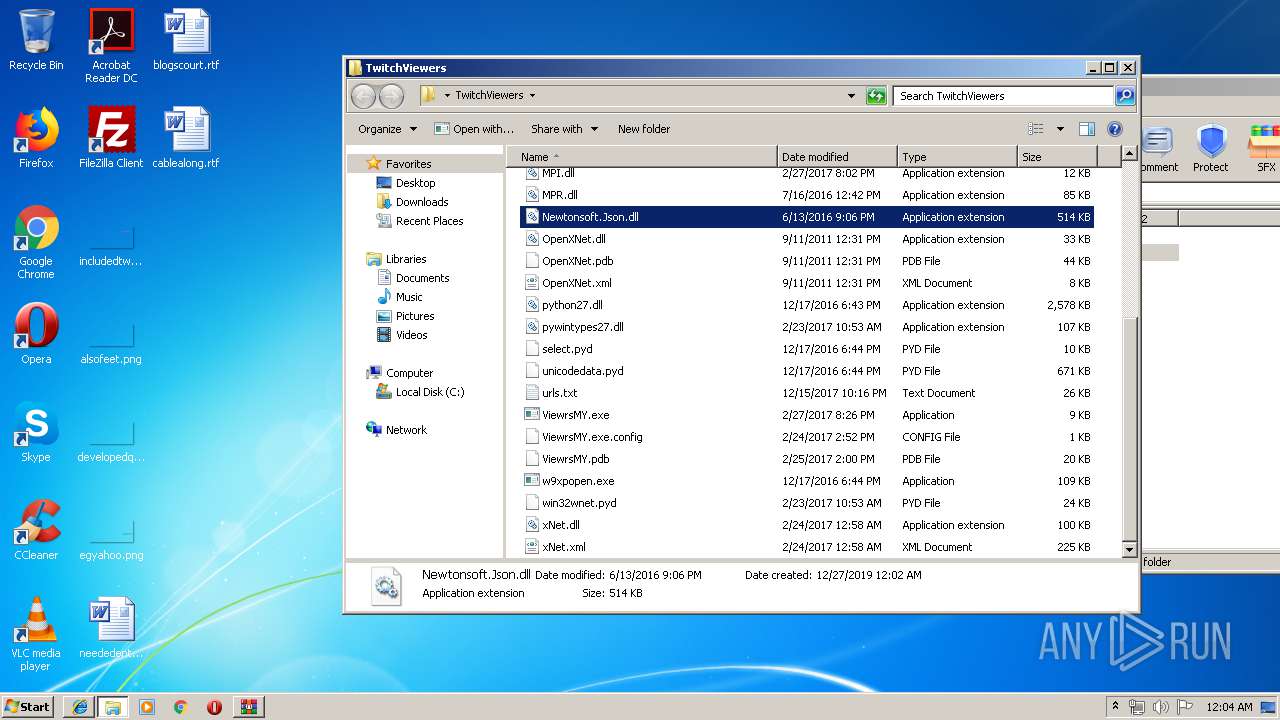Launch Opera desktop shortcut

click(x=36, y=334)
